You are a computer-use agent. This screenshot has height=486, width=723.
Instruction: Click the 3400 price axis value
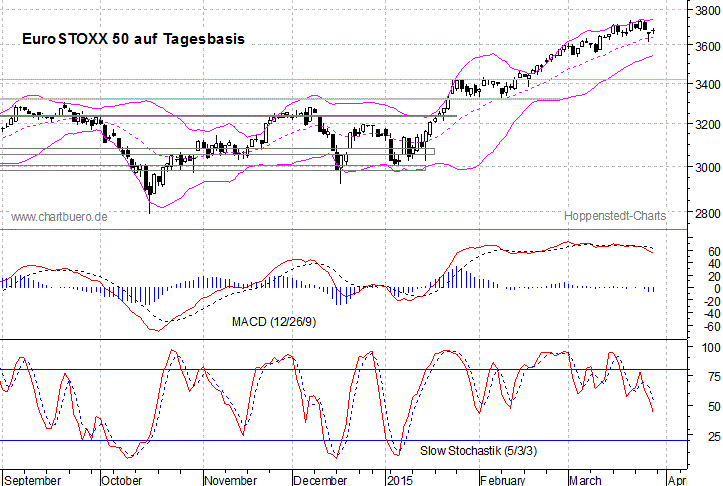708,84
